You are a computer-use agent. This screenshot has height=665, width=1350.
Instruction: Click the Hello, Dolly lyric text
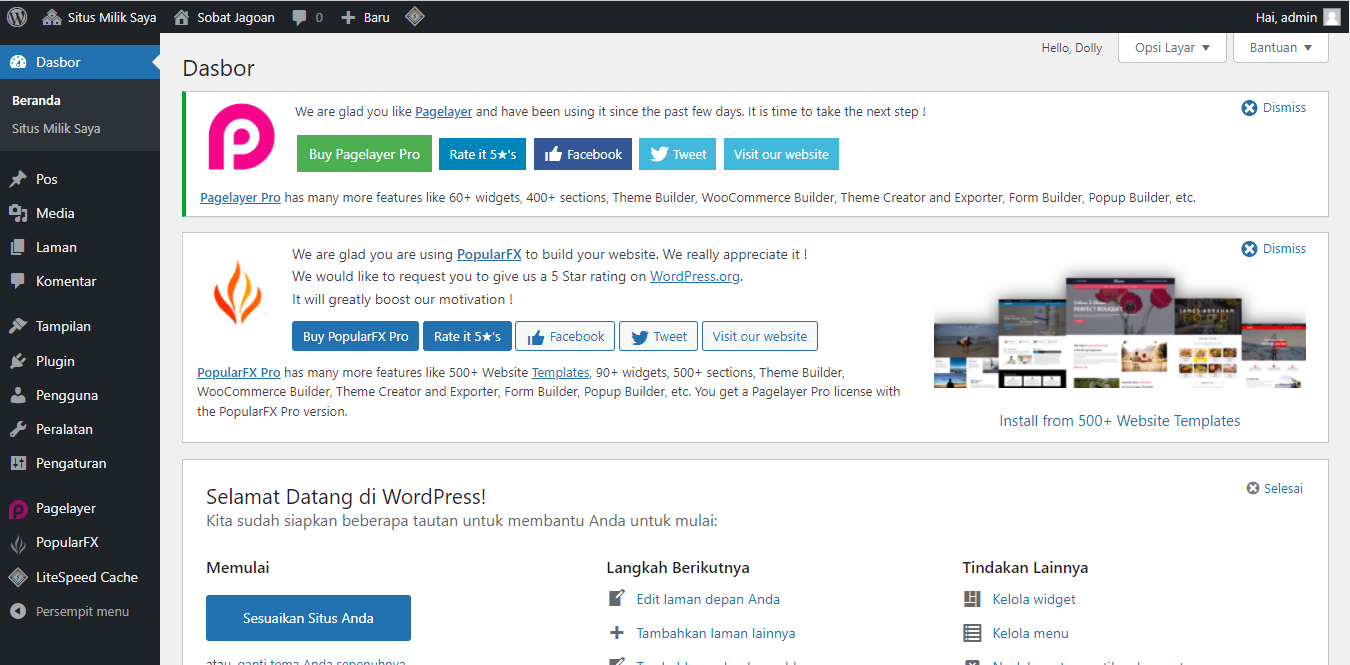click(1072, 48)
